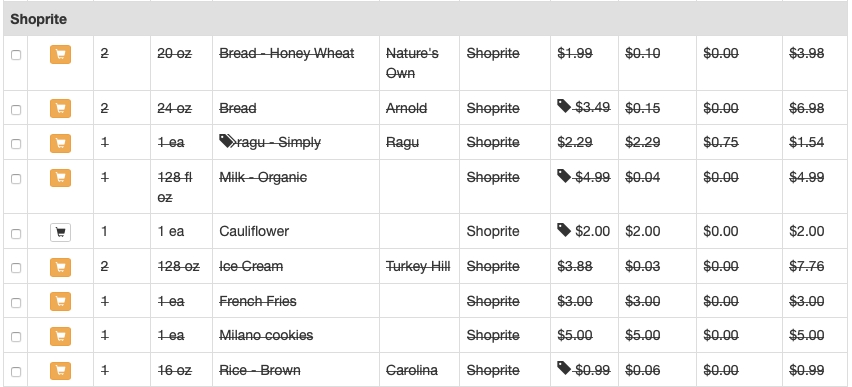Toggle the cart icon for French Fries
Image resolution: width=852 pixels, height=387 pixels.
click(60, 302)
